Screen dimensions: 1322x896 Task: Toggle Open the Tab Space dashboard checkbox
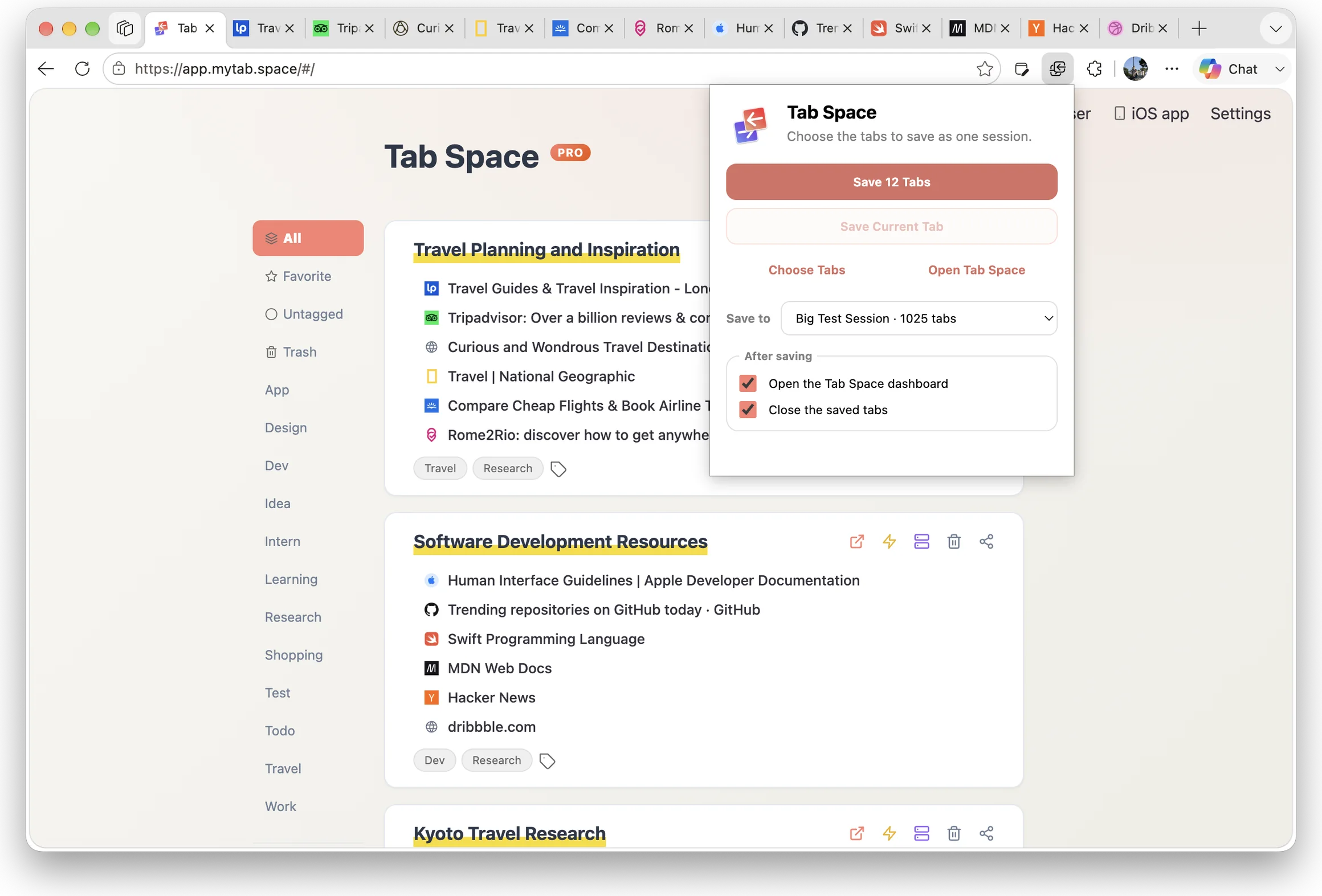coord(748,383)
